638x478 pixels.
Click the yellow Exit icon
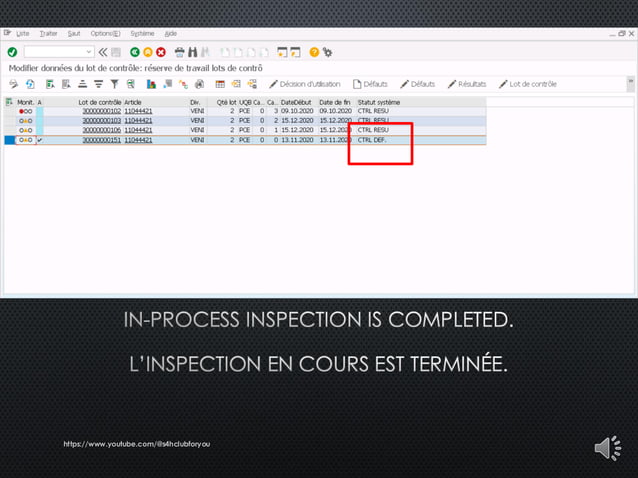point(148,52)
